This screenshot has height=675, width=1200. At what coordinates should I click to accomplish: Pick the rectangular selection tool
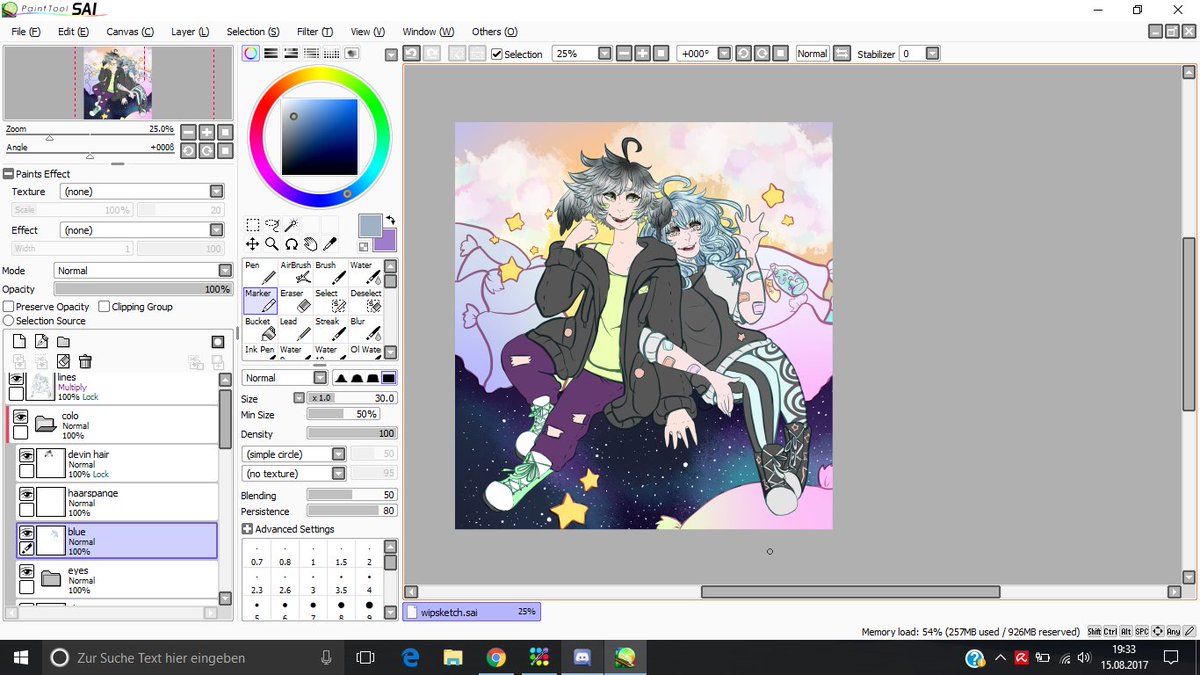[x=253, y=225]
